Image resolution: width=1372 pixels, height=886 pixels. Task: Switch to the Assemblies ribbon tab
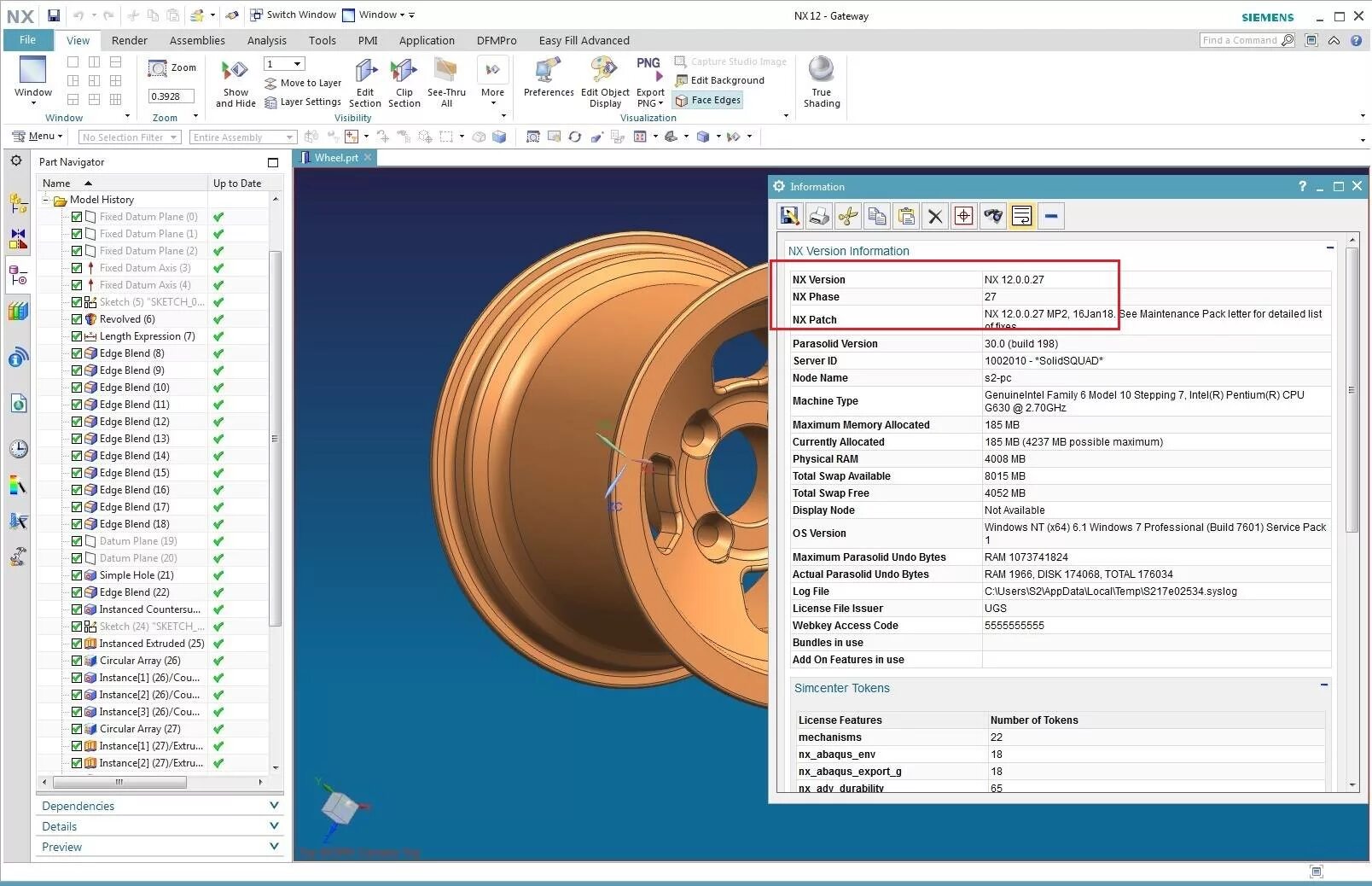(x=197, y=40)
